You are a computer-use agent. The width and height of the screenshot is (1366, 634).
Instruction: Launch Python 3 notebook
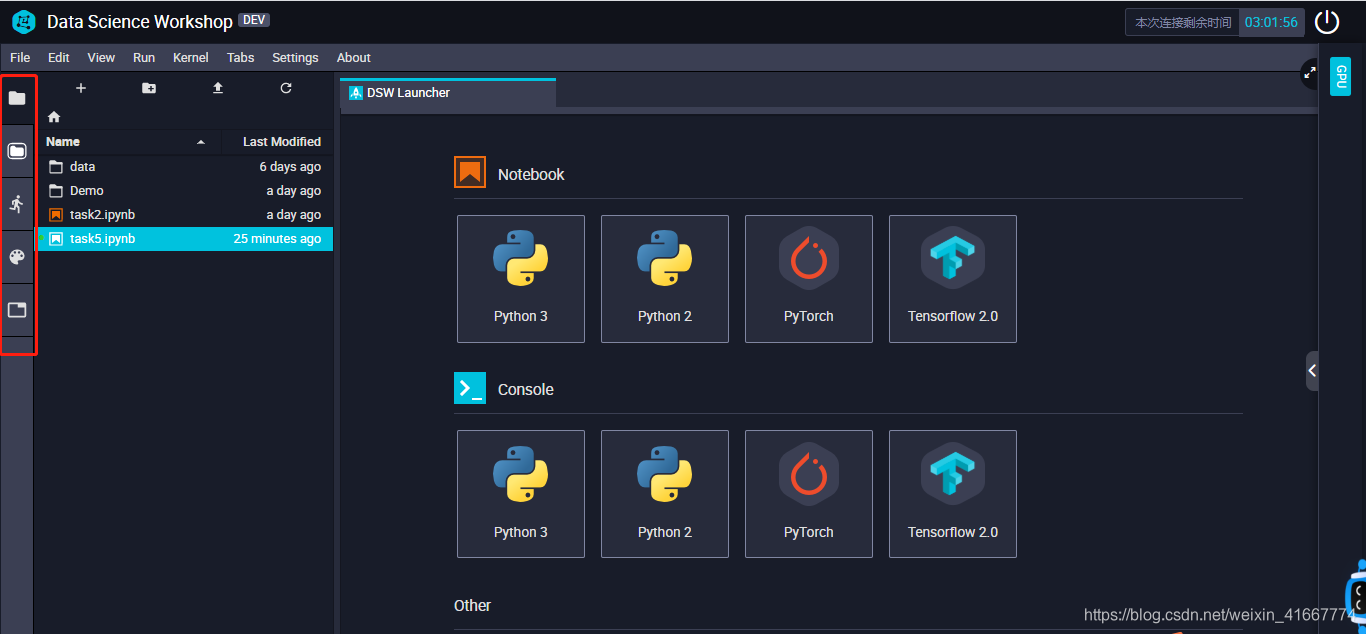click(521, 279)
